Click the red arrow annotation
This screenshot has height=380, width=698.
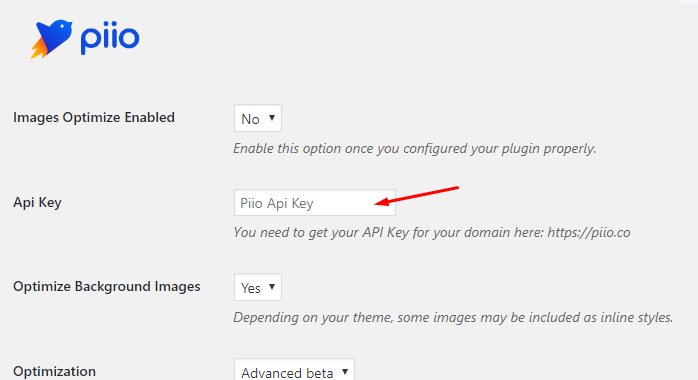coord(417,196)
